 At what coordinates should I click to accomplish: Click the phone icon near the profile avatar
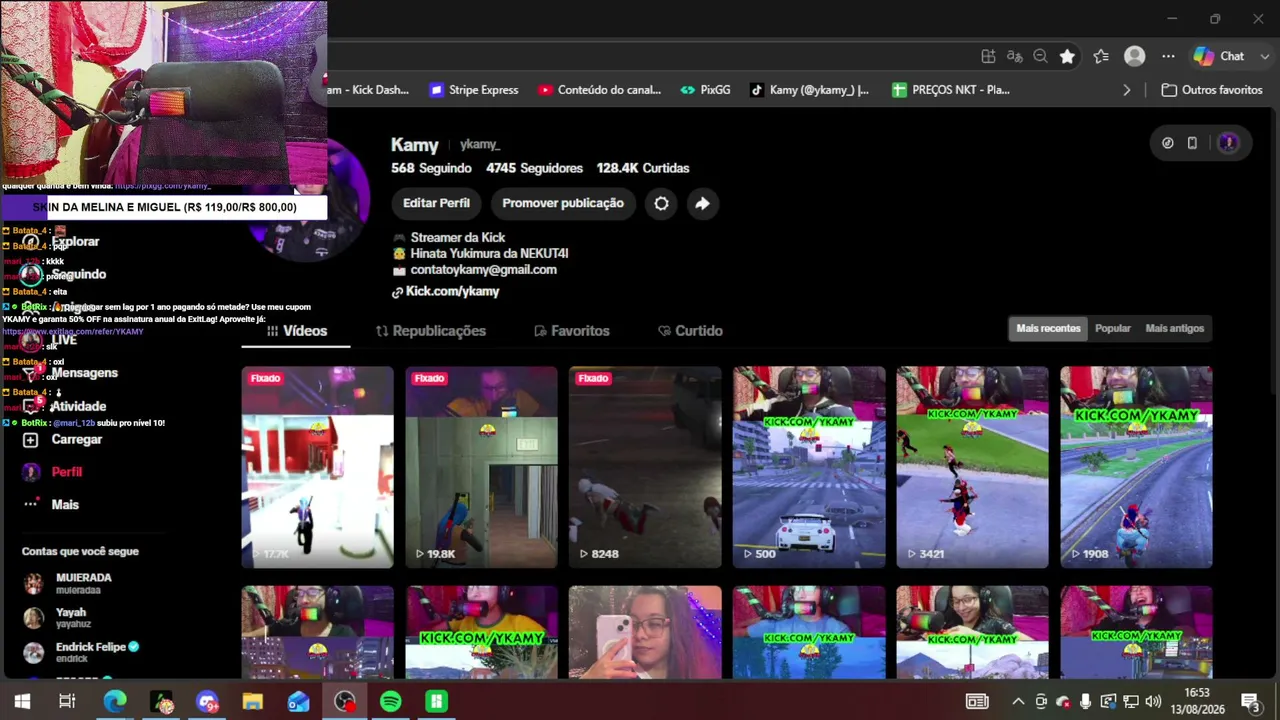coord(1192,143)
